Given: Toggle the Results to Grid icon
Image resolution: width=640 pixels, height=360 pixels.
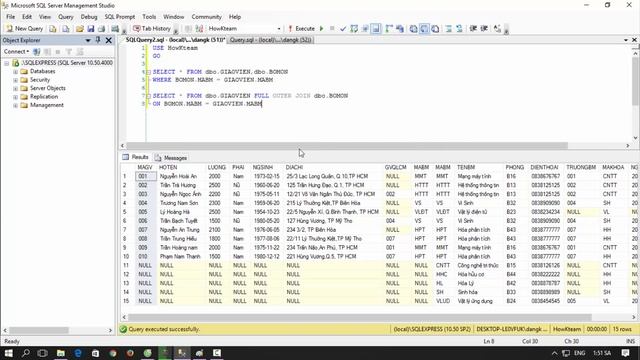Looking at the screenshot, I should click(424, 29).
